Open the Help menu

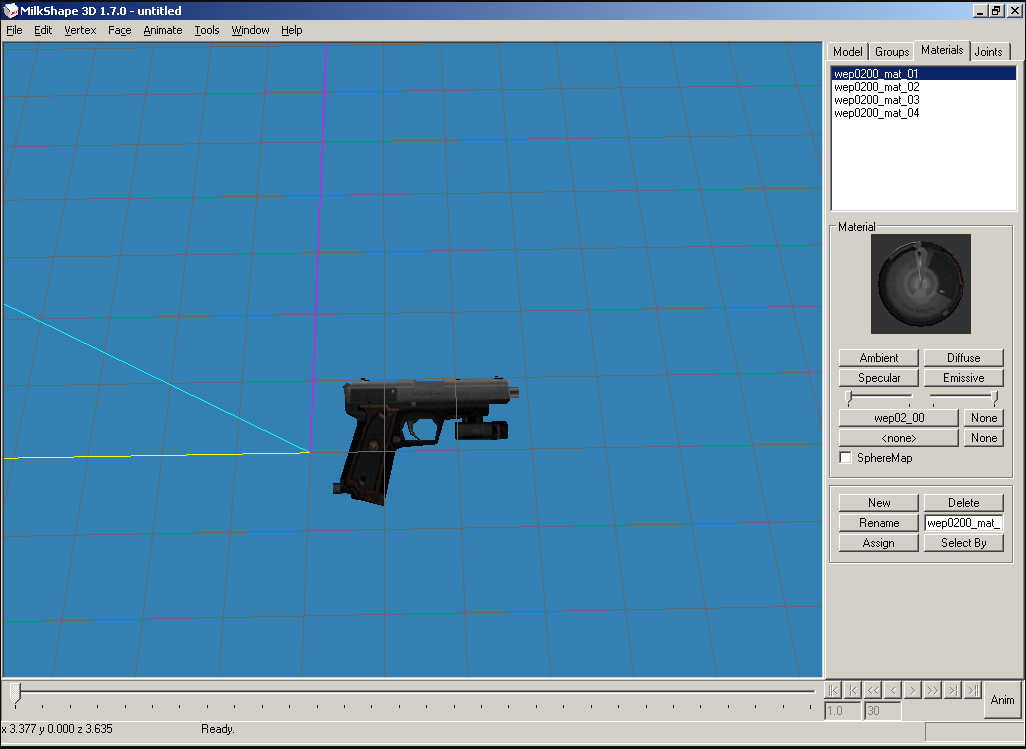[292, 30]
